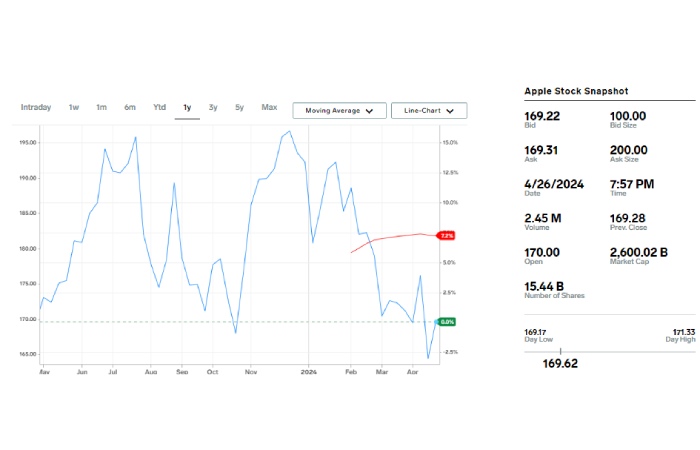This screenshot has height=450, width=700.
Task: Select the 1y range tab
Action: tap(187, 108)
